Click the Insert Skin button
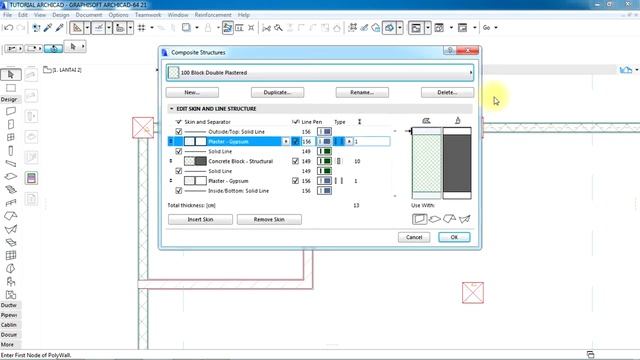This screenshot has height=360, width=640. [x=200, y=220]
